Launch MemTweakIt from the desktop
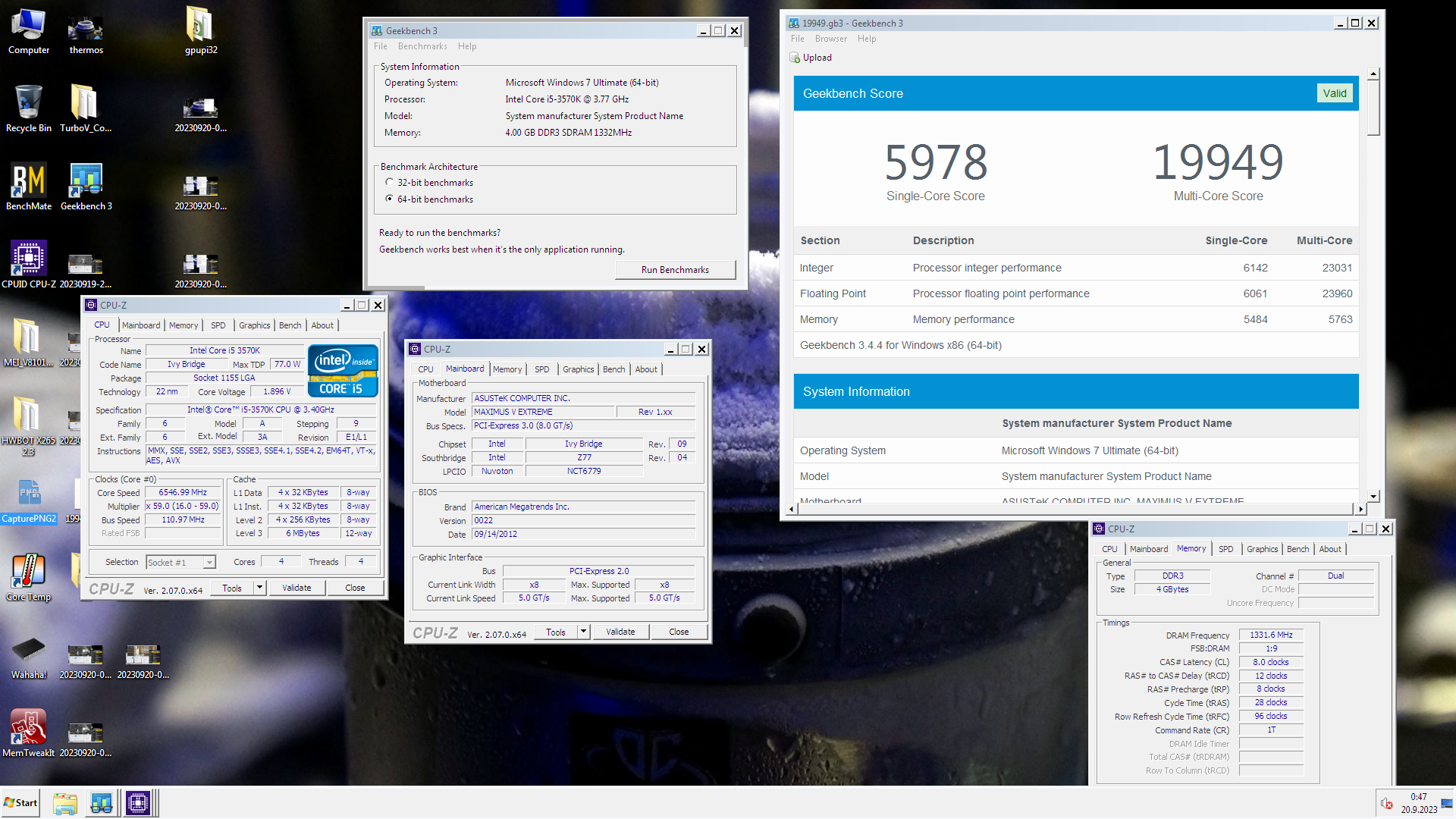The image size is (1456, 819). [28, 734]
